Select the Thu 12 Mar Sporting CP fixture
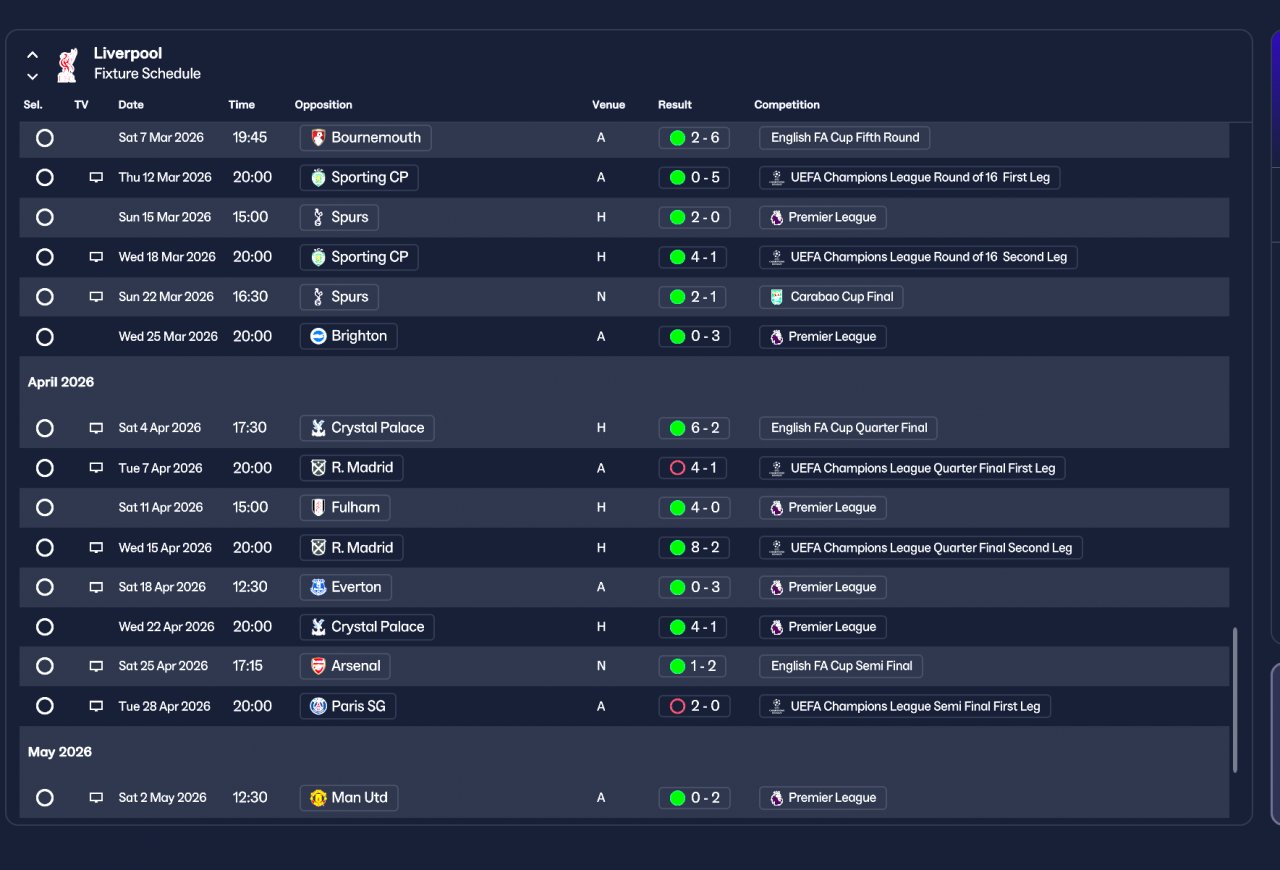The image size is (1280, 870). 44,177
